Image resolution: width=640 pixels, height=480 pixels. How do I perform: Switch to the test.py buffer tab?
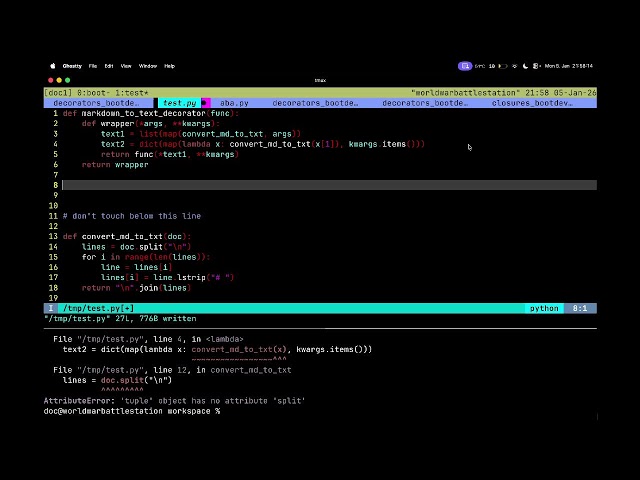180,103
